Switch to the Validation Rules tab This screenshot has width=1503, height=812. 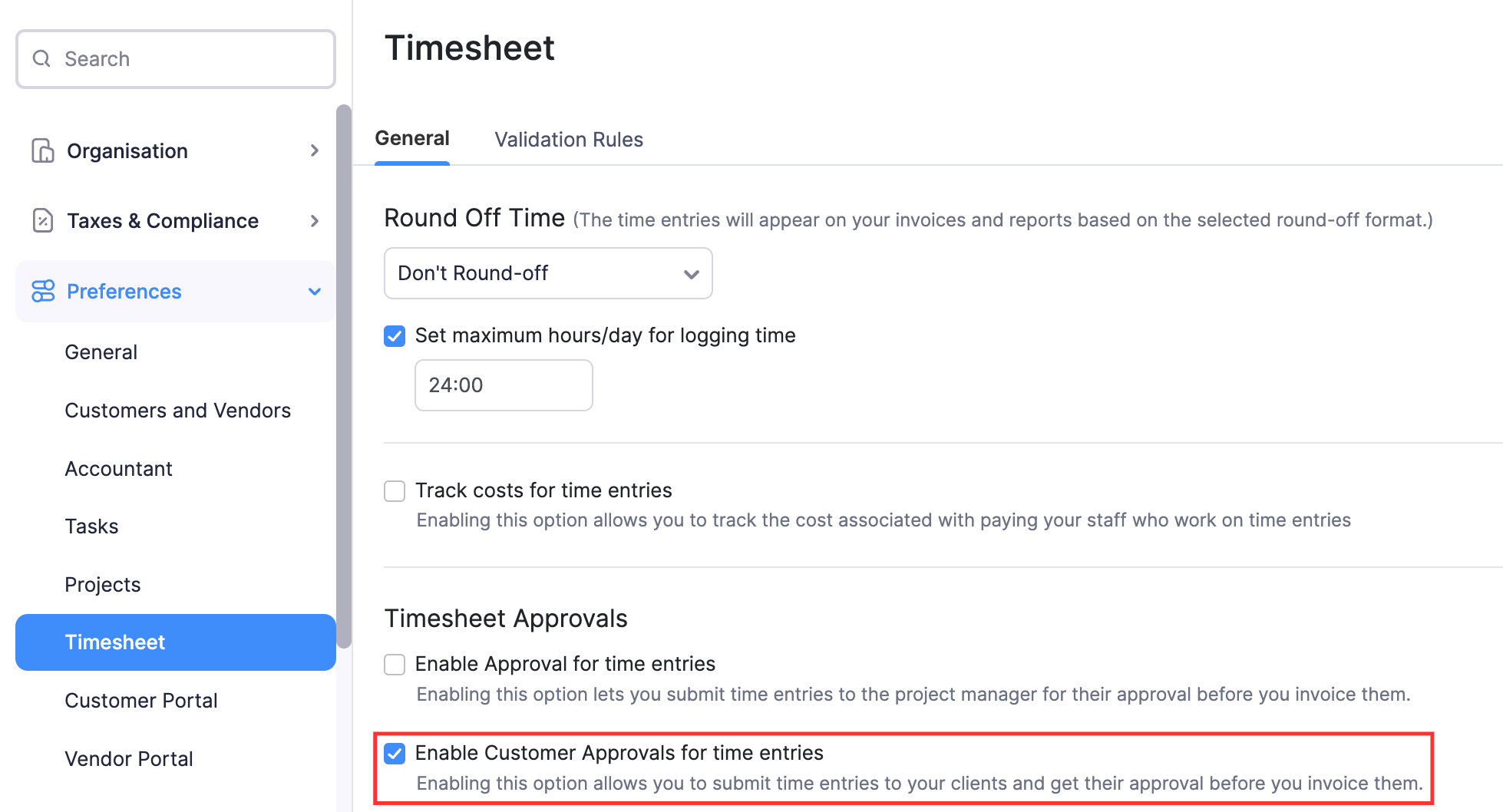(x=568, y=139)
